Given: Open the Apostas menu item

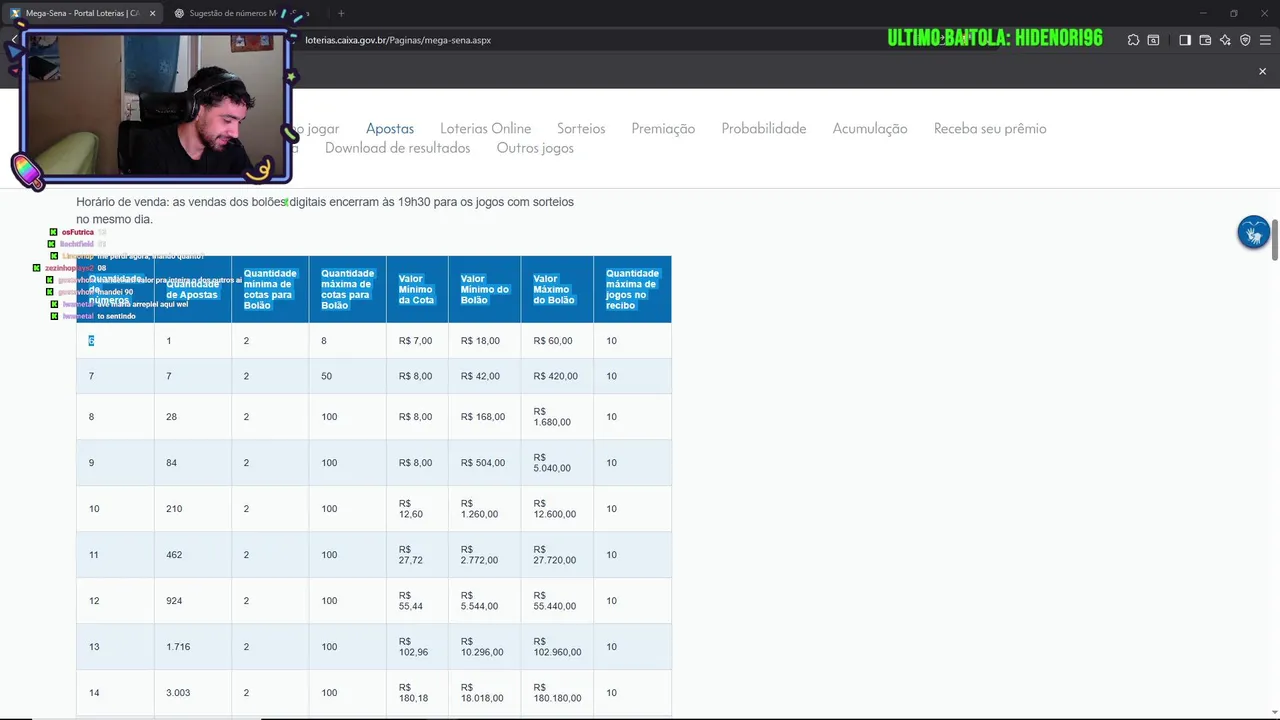Looking at the screenshot, I should coord(390,128).
